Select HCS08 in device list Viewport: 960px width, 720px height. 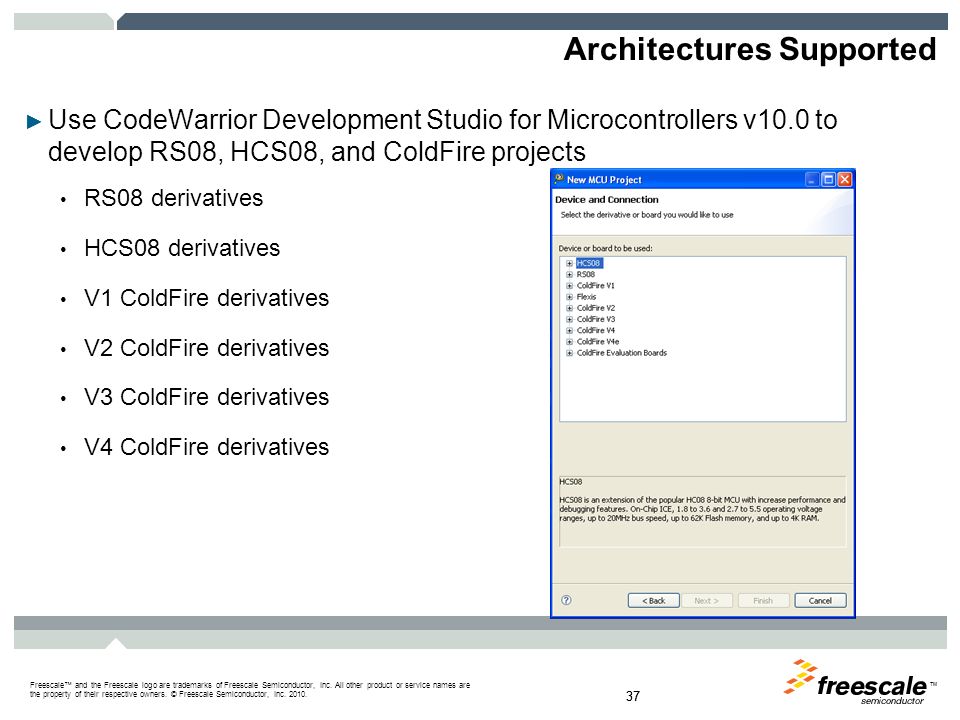(589, 263)
